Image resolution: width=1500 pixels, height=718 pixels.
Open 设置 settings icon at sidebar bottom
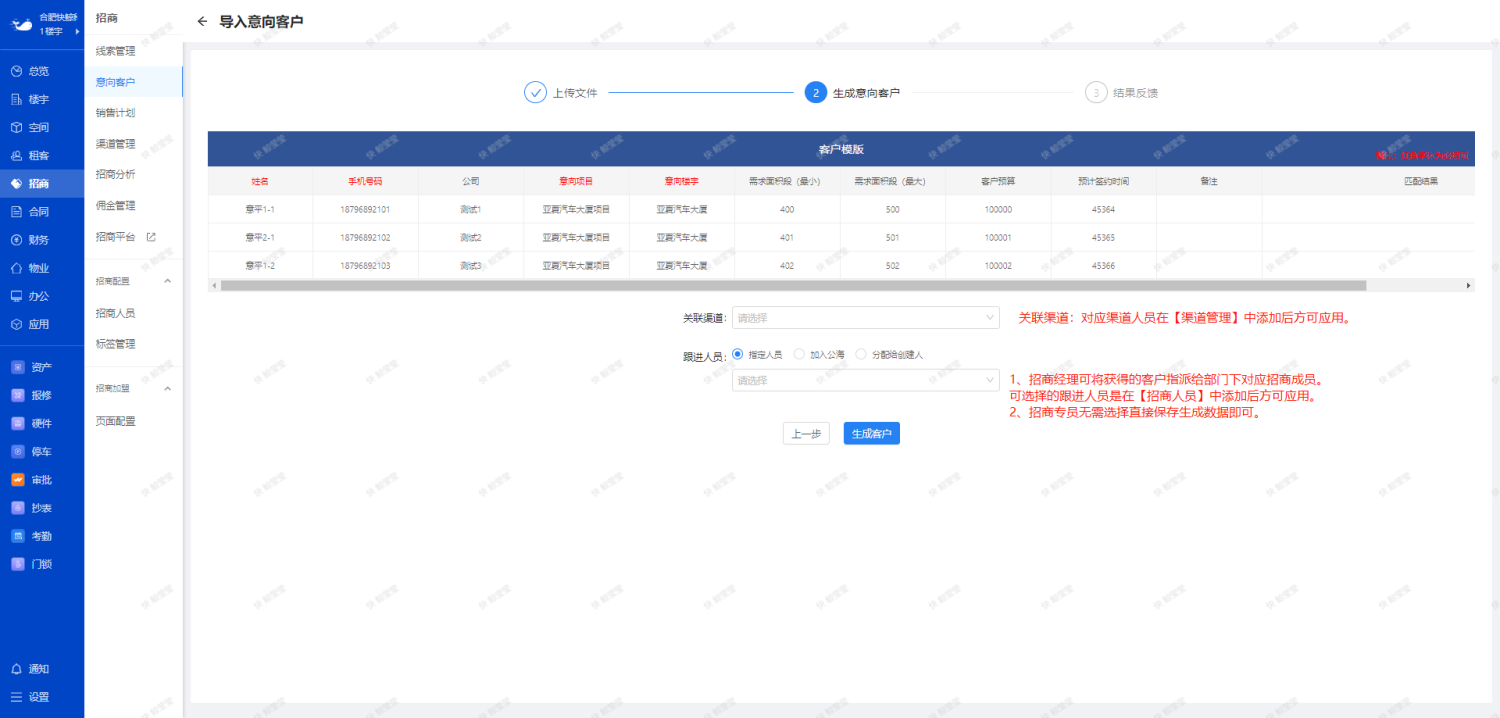pyautogui.click(x=16, y=697)
